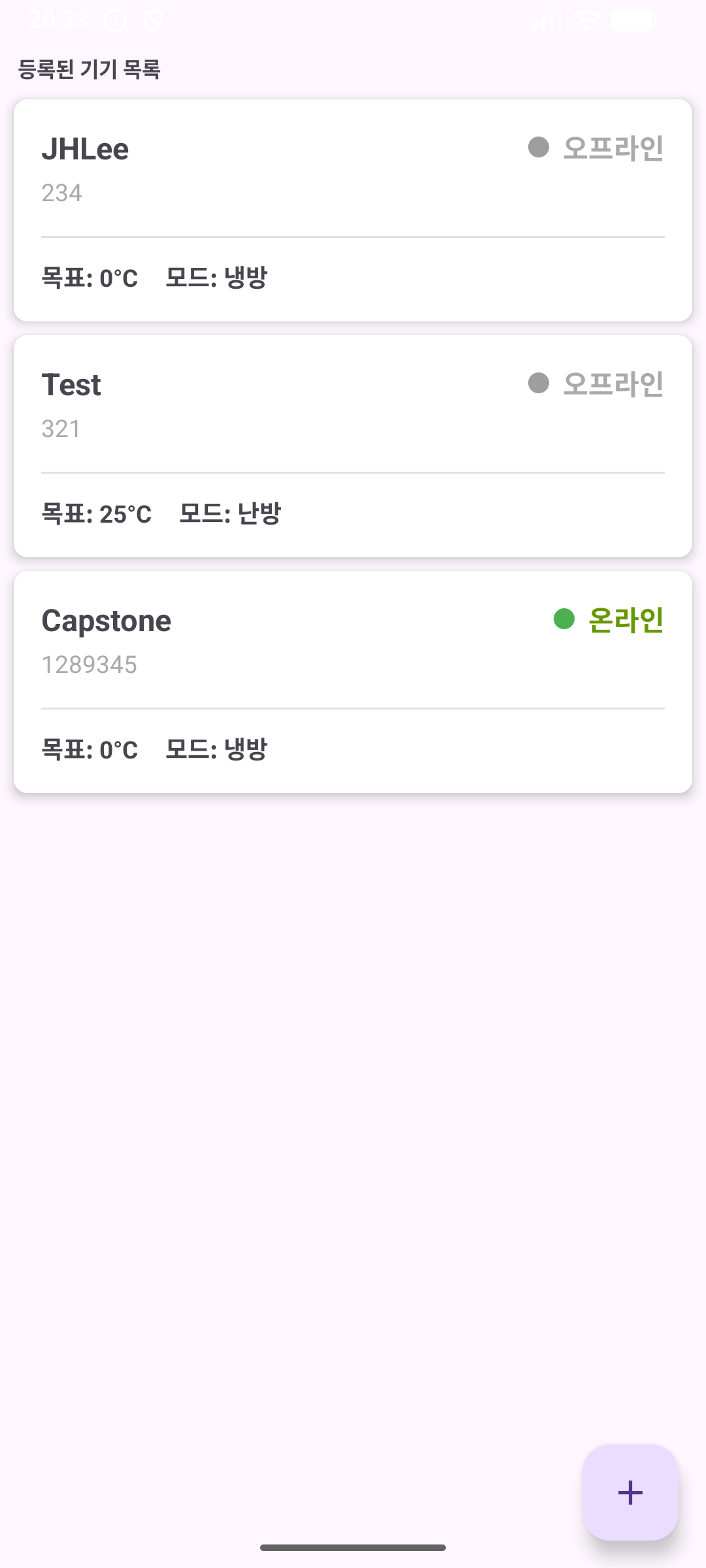This screenshot has height=1568, width=706.
Task: Tap device ID 321 under Test
Action: tap(61, 429)
